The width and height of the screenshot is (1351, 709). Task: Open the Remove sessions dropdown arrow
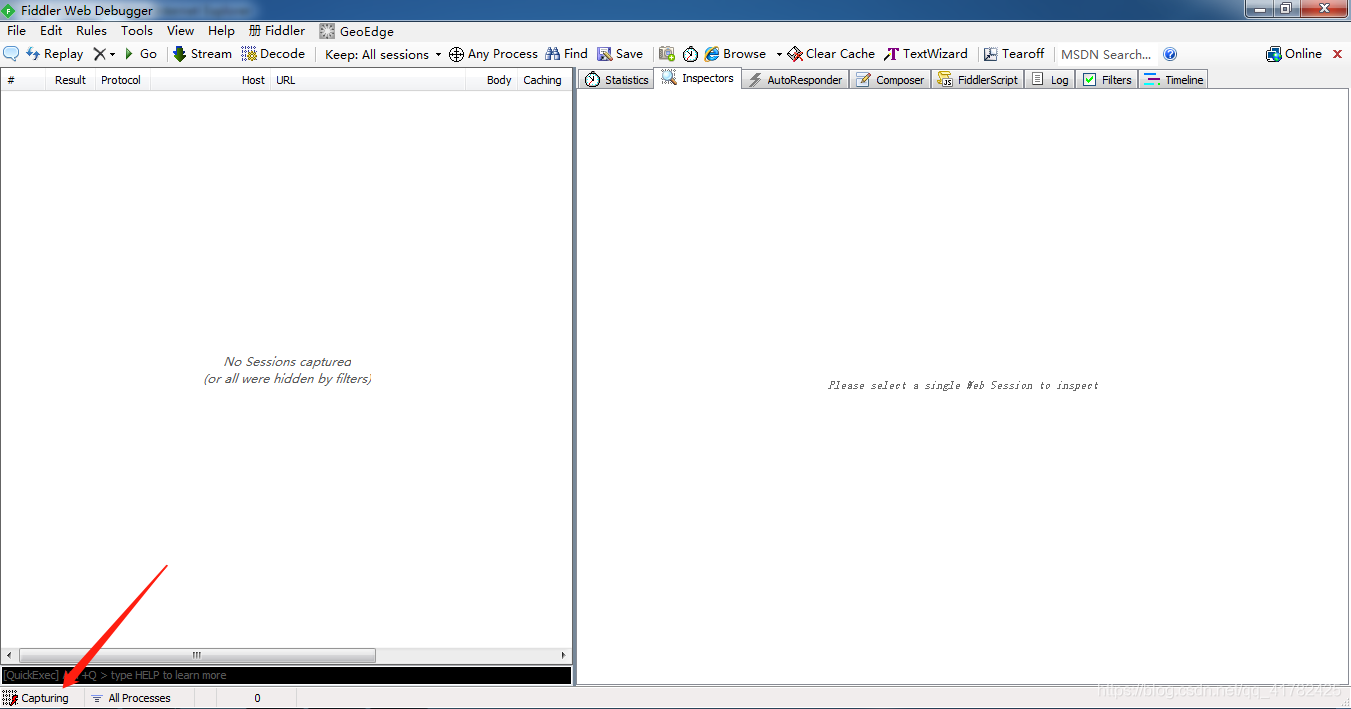pyautogui.click(x=112, y=54)
